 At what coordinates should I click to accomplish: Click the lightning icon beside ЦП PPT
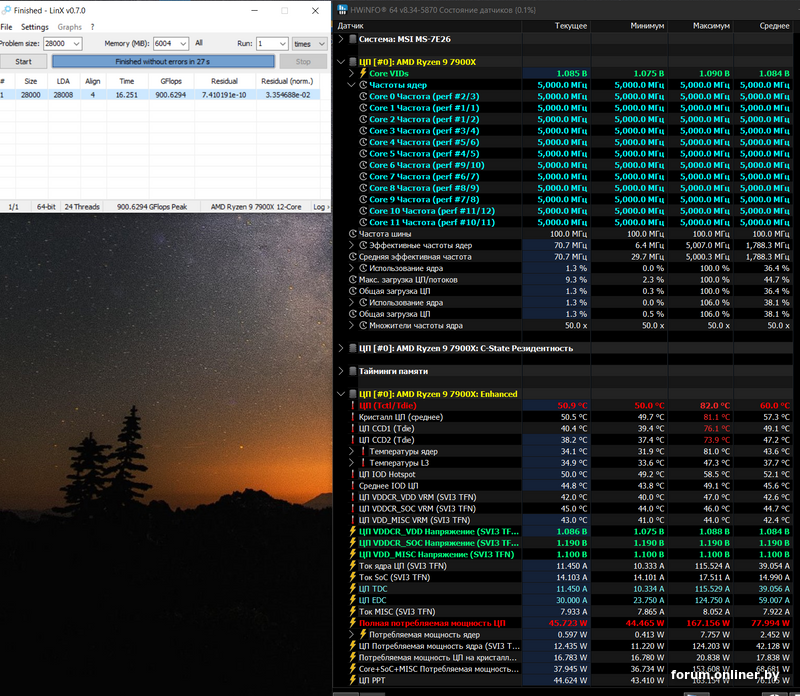click(x=352, y=680)
